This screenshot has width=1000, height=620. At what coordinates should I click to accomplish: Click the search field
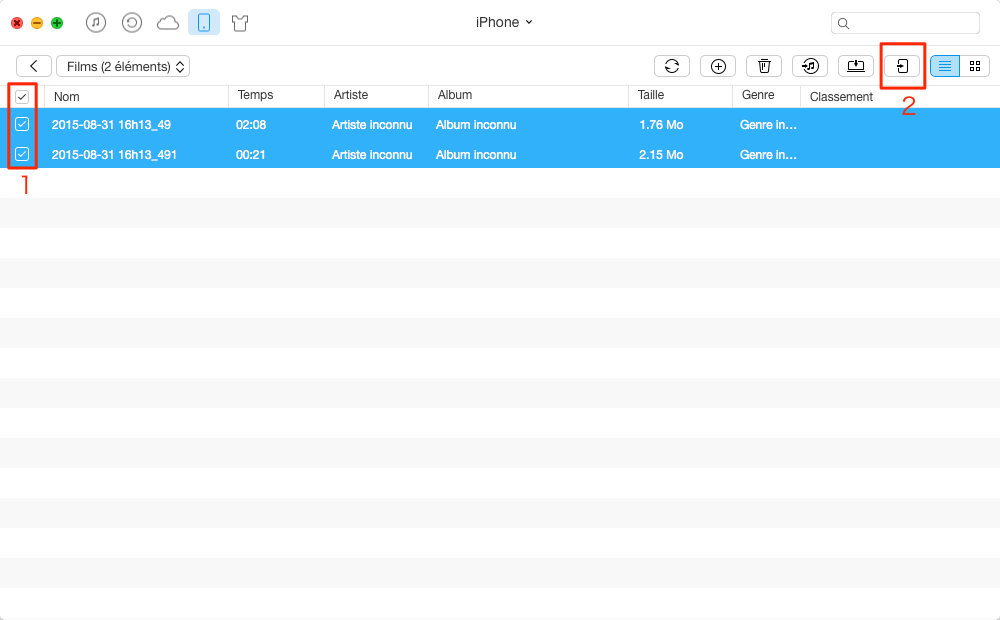coord(905,23)
